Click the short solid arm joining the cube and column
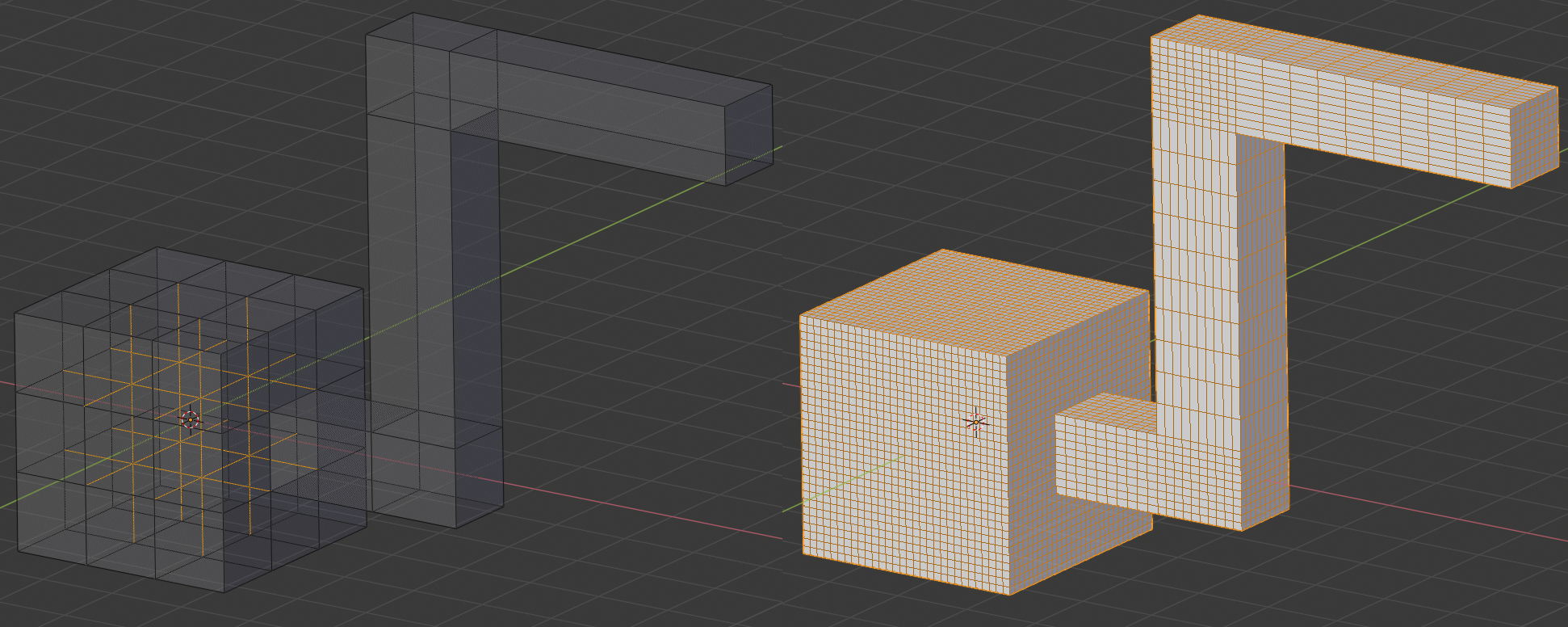This screenshot has height=627, width=1568. point(1106,452)
